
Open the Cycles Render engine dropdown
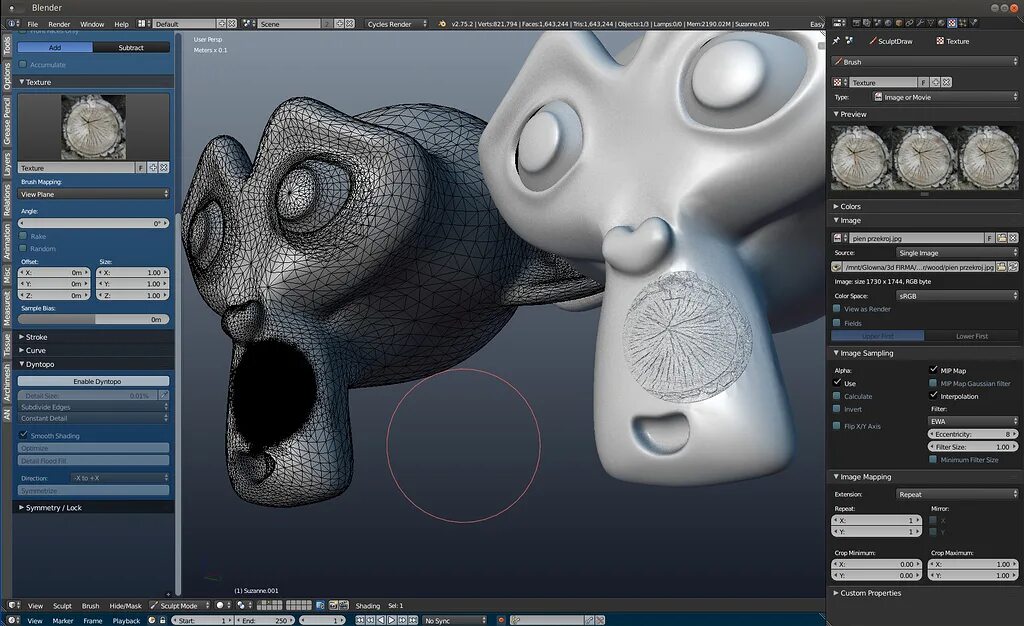coord(396,23)
